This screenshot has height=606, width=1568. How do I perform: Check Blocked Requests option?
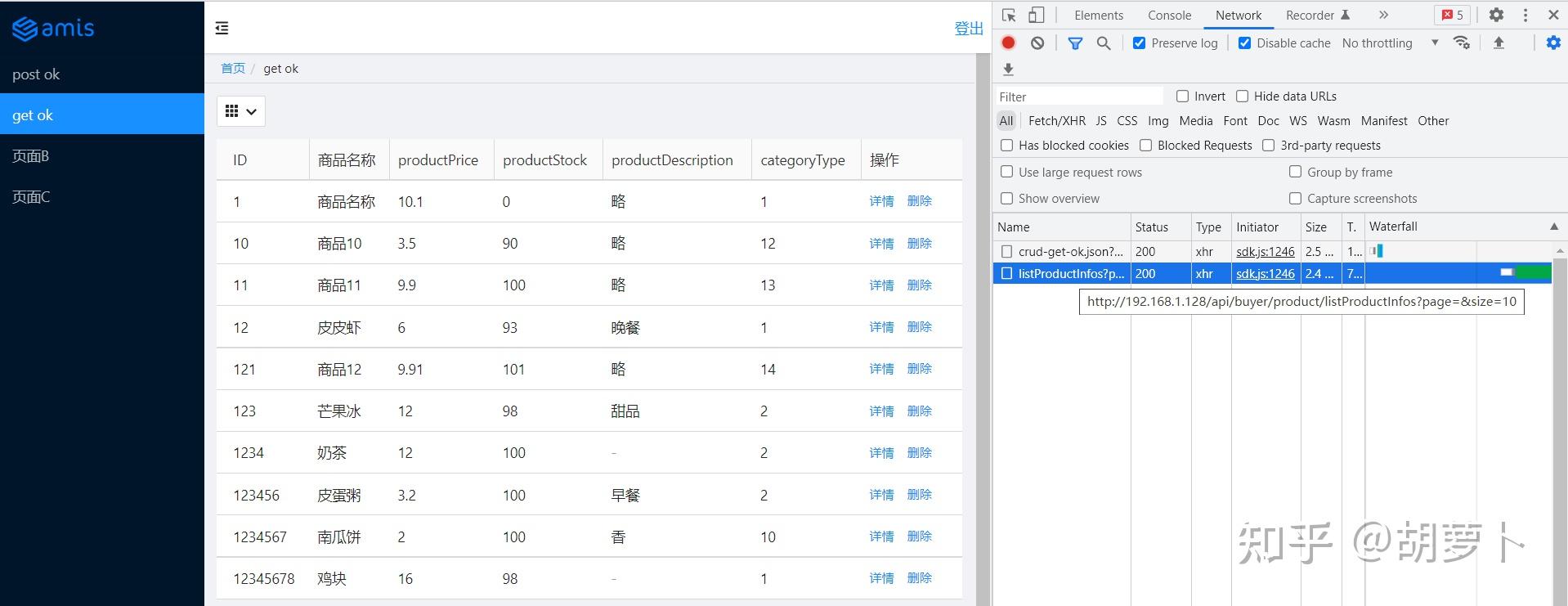pos(1146,146)
